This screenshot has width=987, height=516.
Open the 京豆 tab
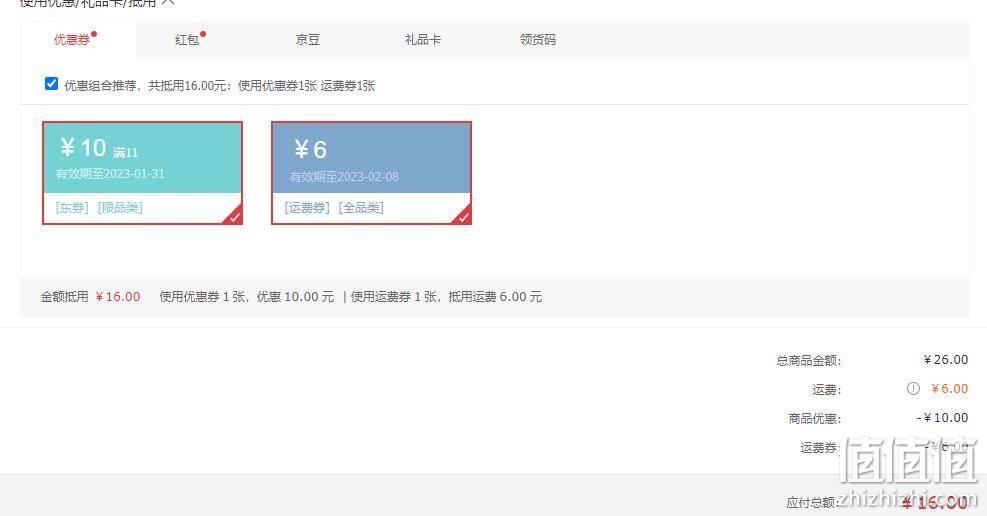click(308, 40)
